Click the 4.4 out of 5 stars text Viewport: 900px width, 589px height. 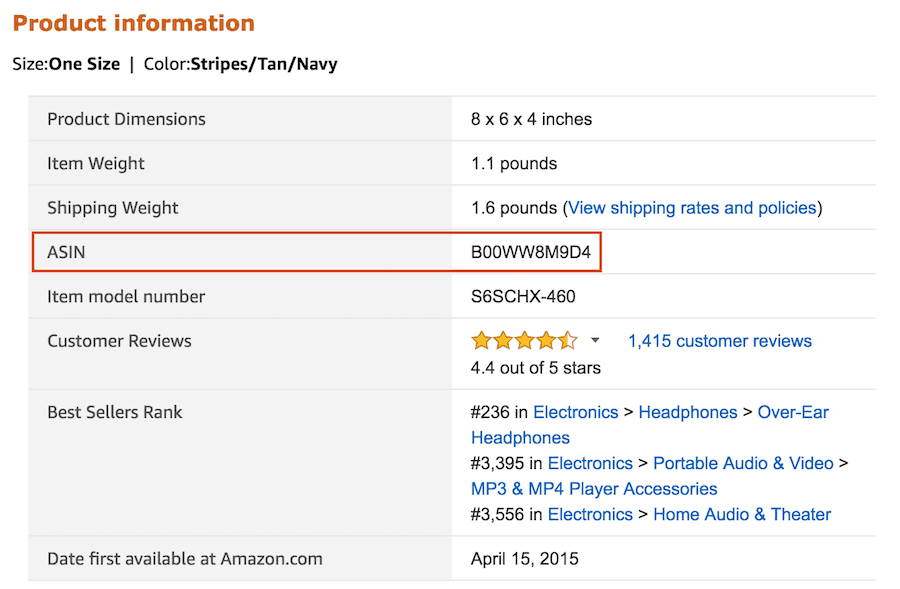click(x=536, y=367)
